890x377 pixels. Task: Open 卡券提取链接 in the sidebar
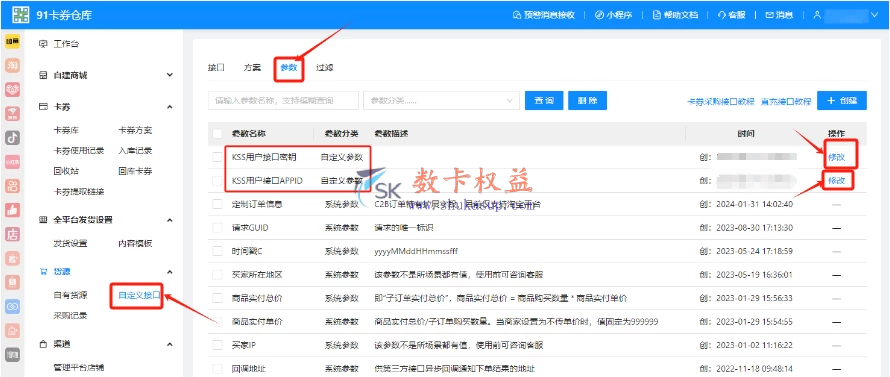point(78,192)
